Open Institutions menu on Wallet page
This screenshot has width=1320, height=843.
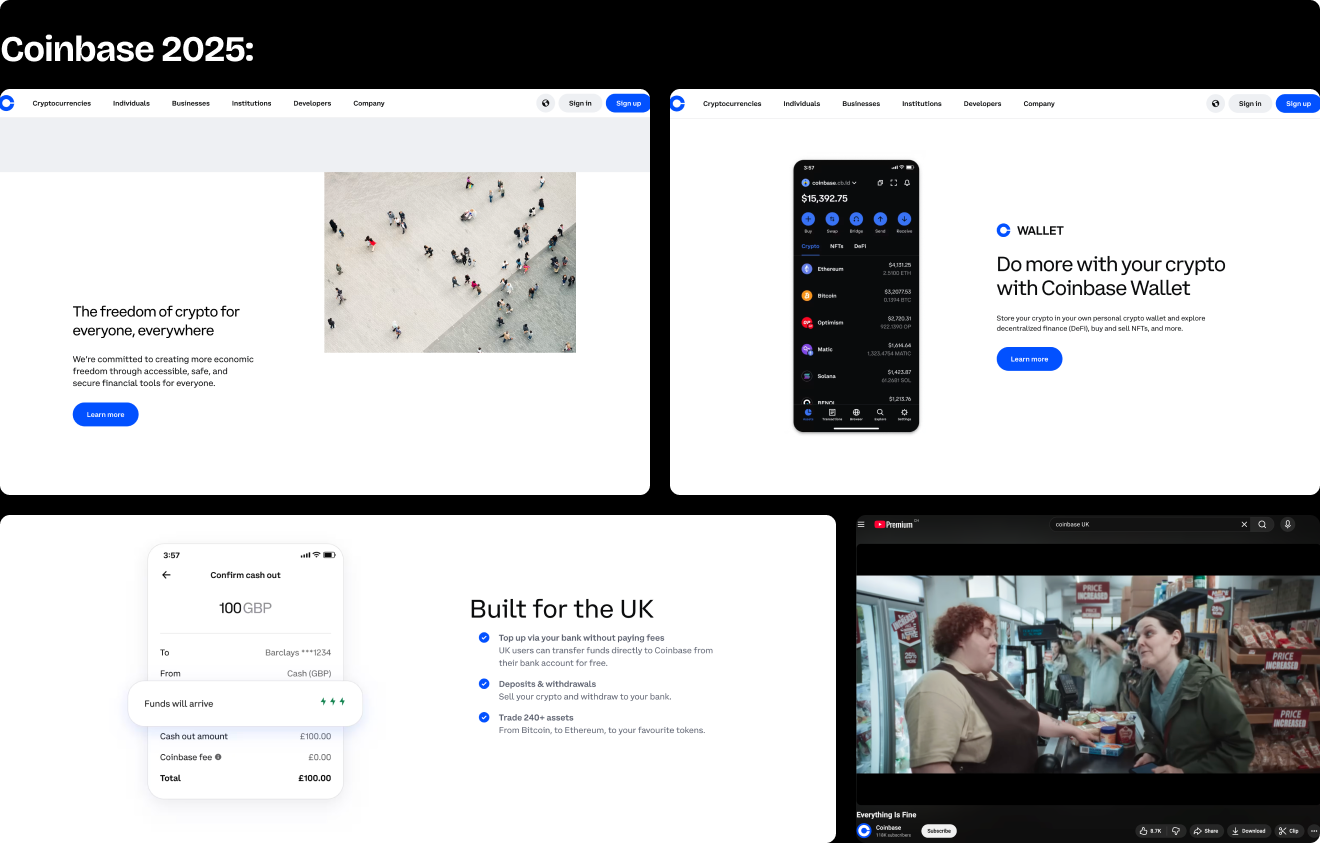[x=922, y=103]
